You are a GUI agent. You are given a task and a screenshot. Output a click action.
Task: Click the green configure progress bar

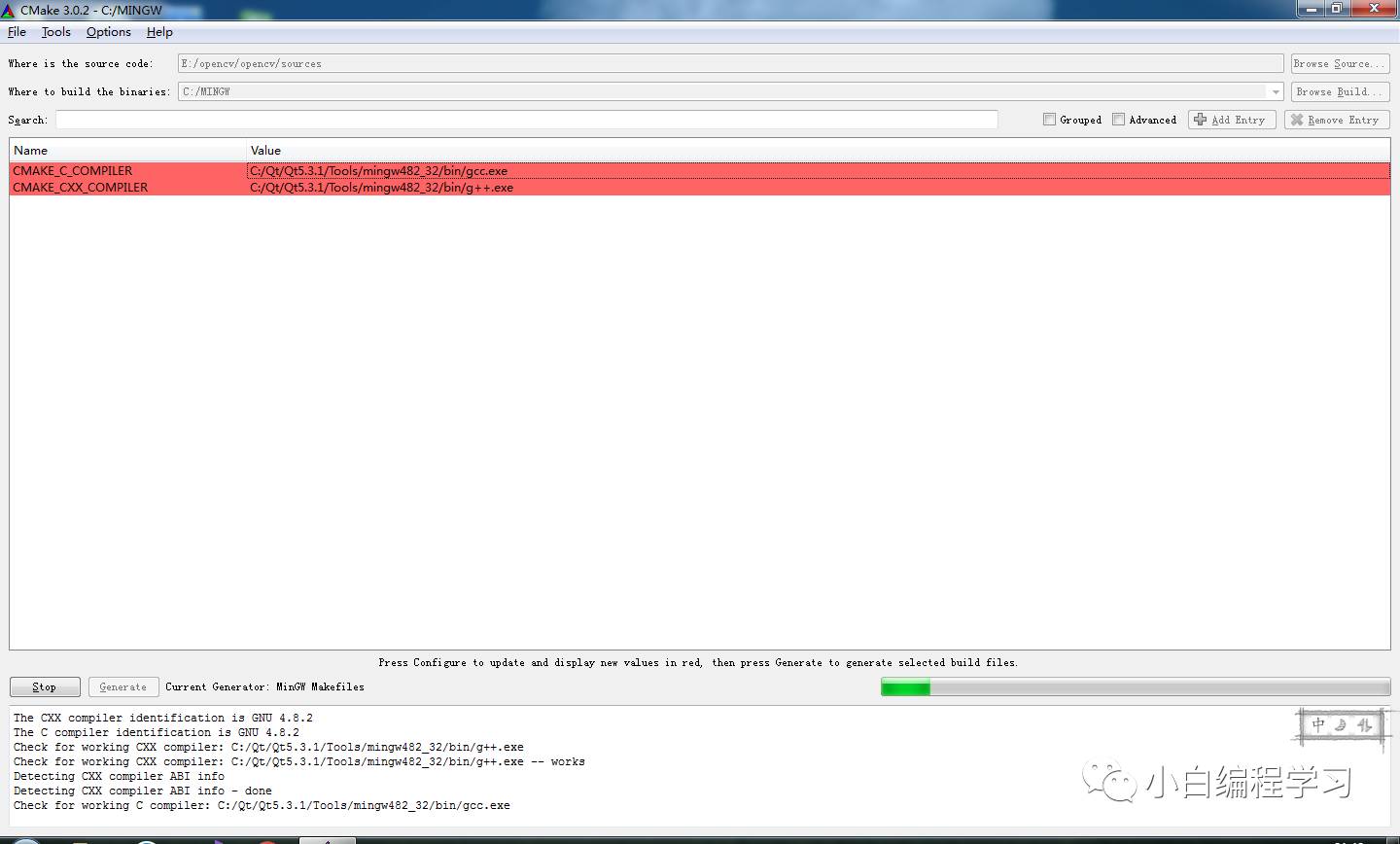coord(1136,687)
